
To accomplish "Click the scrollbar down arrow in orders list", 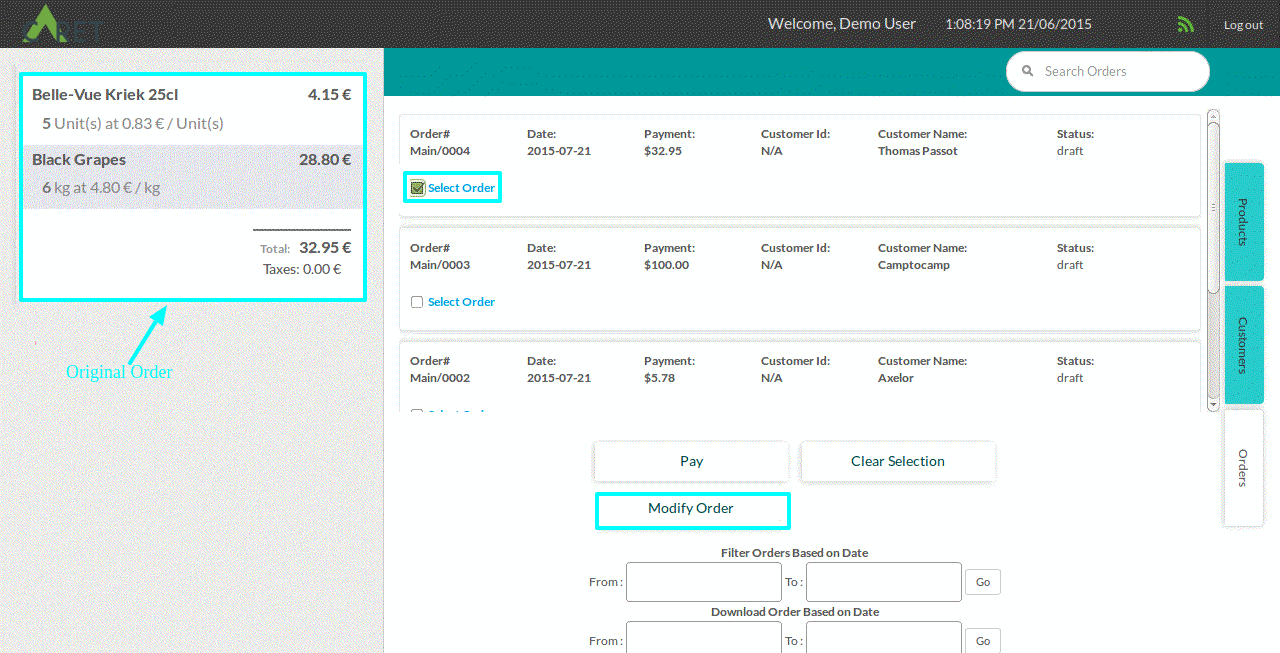I will tap(1213, 405).
